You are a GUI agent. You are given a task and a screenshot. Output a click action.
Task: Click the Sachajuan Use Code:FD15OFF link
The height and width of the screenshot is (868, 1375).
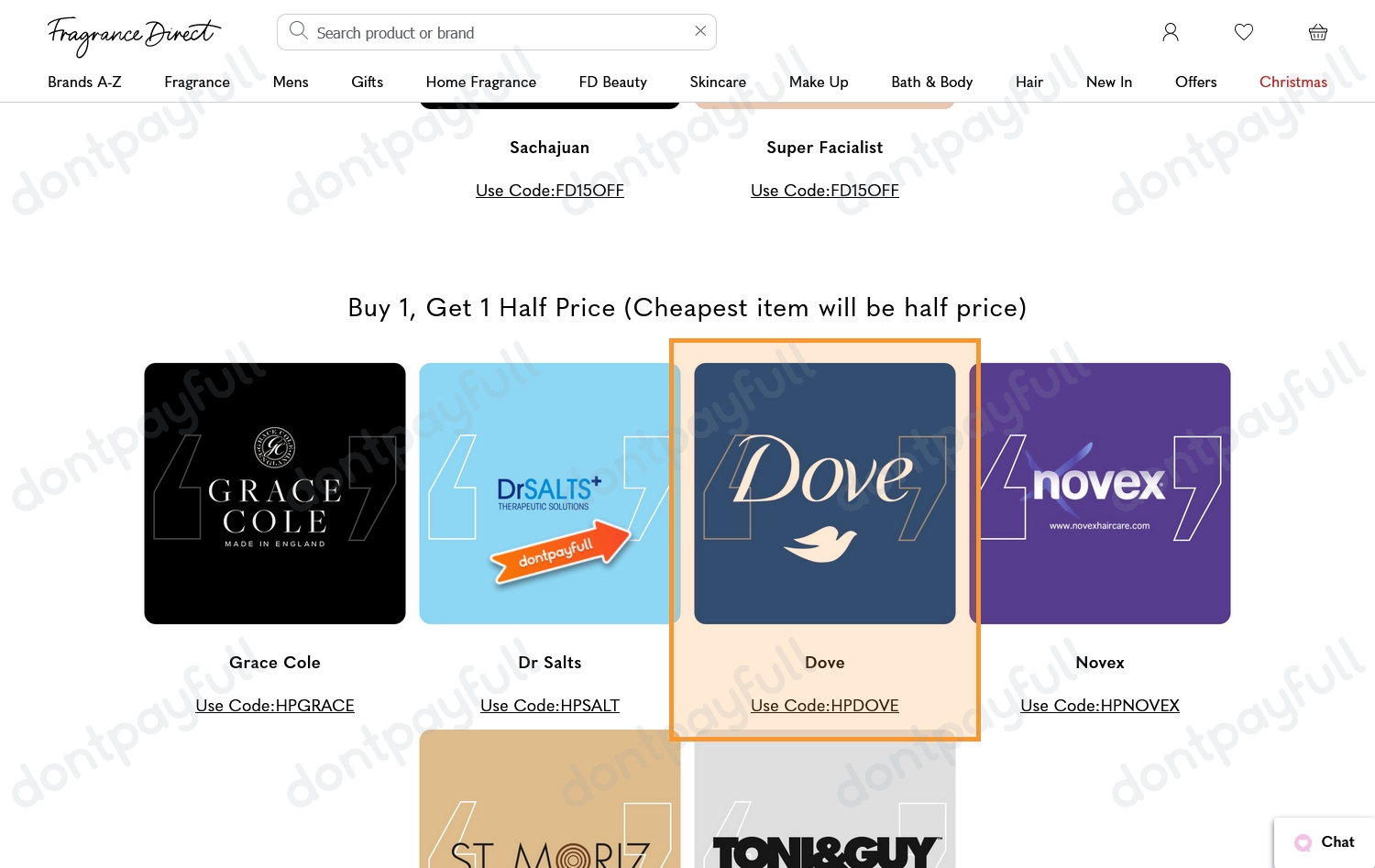pos(550,191)
